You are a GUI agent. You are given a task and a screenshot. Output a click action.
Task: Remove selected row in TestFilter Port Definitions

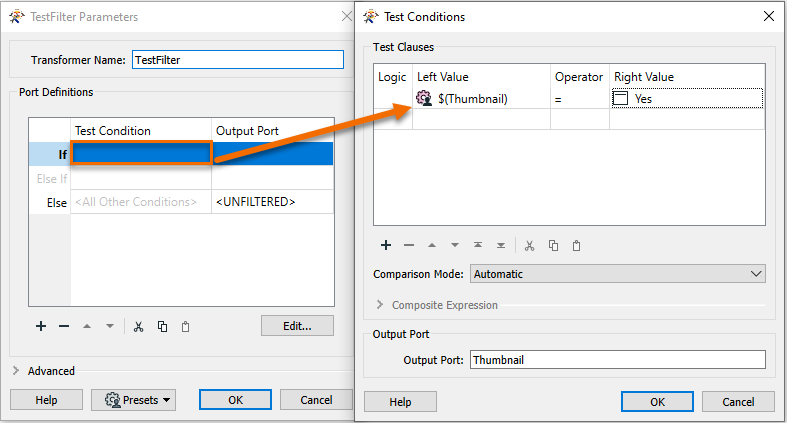click(x=64, y=327)
